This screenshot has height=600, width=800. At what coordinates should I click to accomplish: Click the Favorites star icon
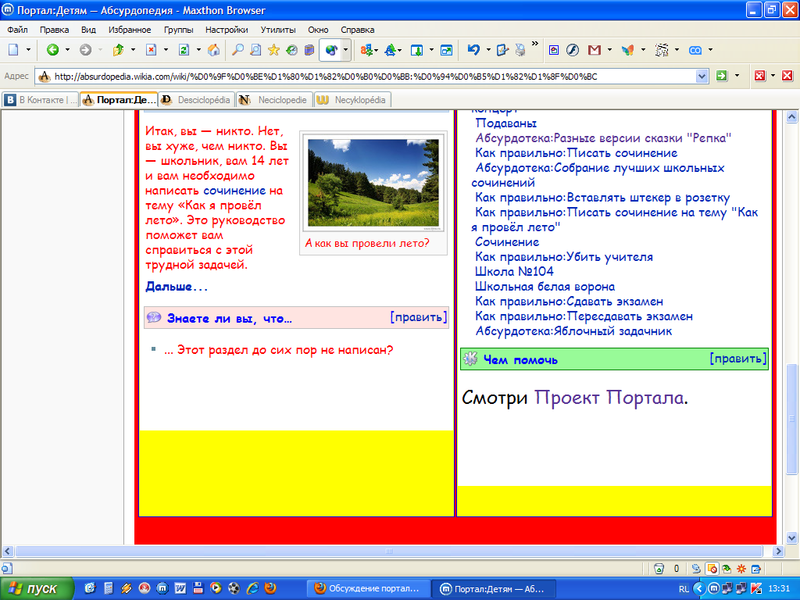[x=273, y=49]
